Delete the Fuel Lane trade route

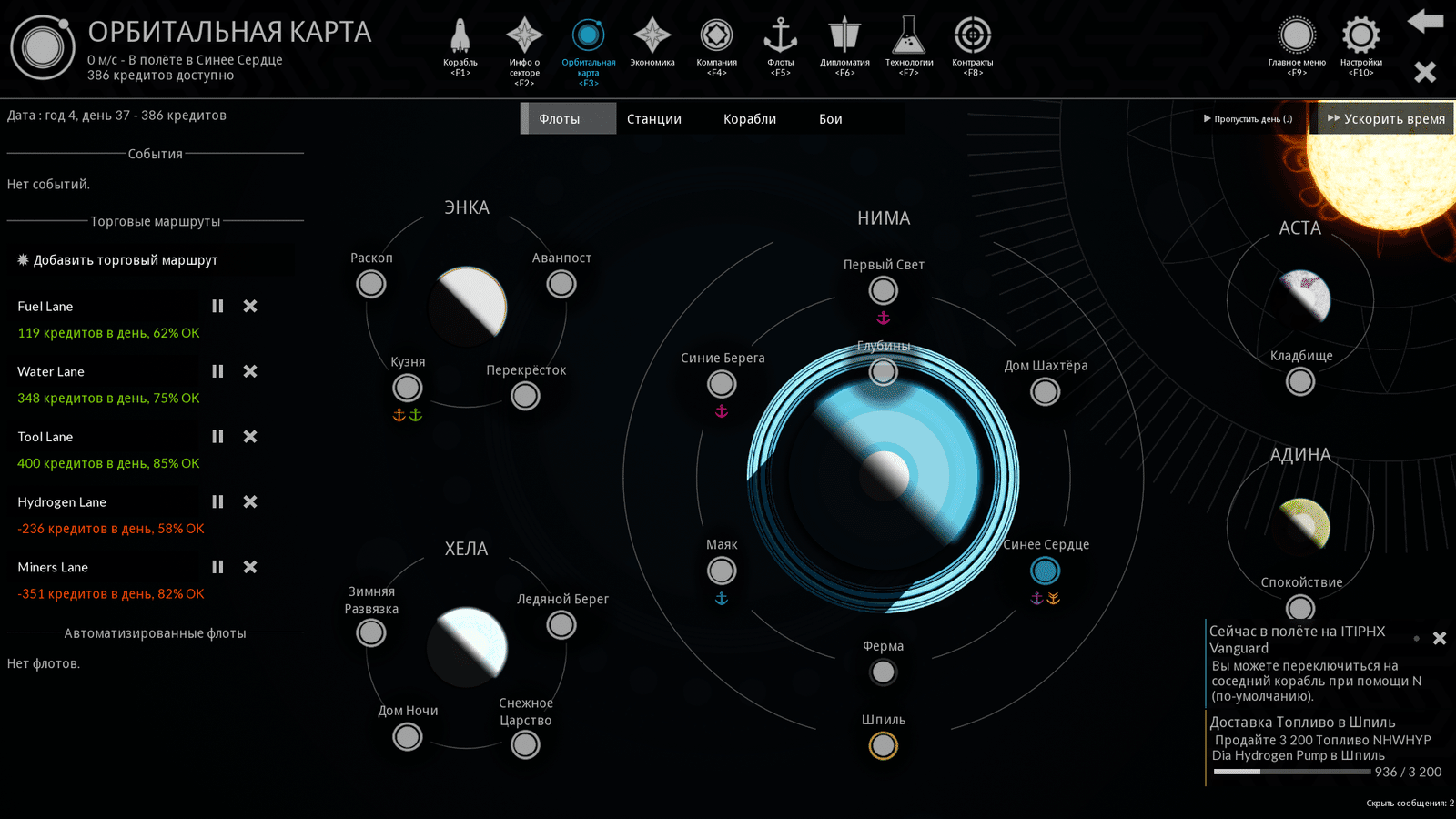(x=250, y=307)
